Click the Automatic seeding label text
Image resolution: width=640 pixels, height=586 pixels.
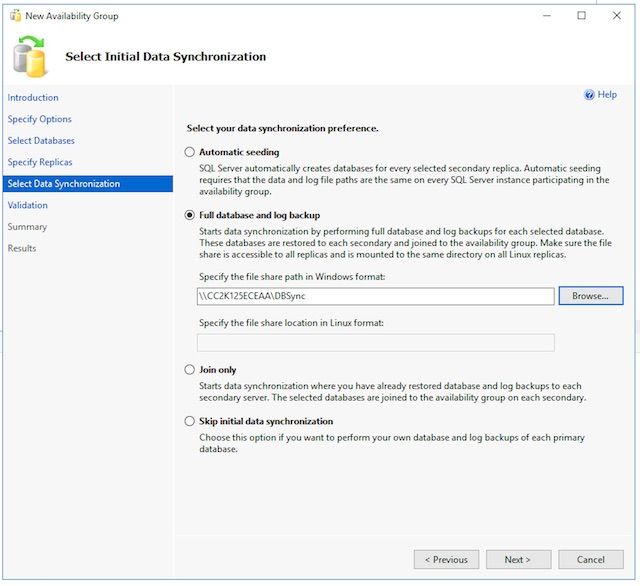(x=239, y=152)
